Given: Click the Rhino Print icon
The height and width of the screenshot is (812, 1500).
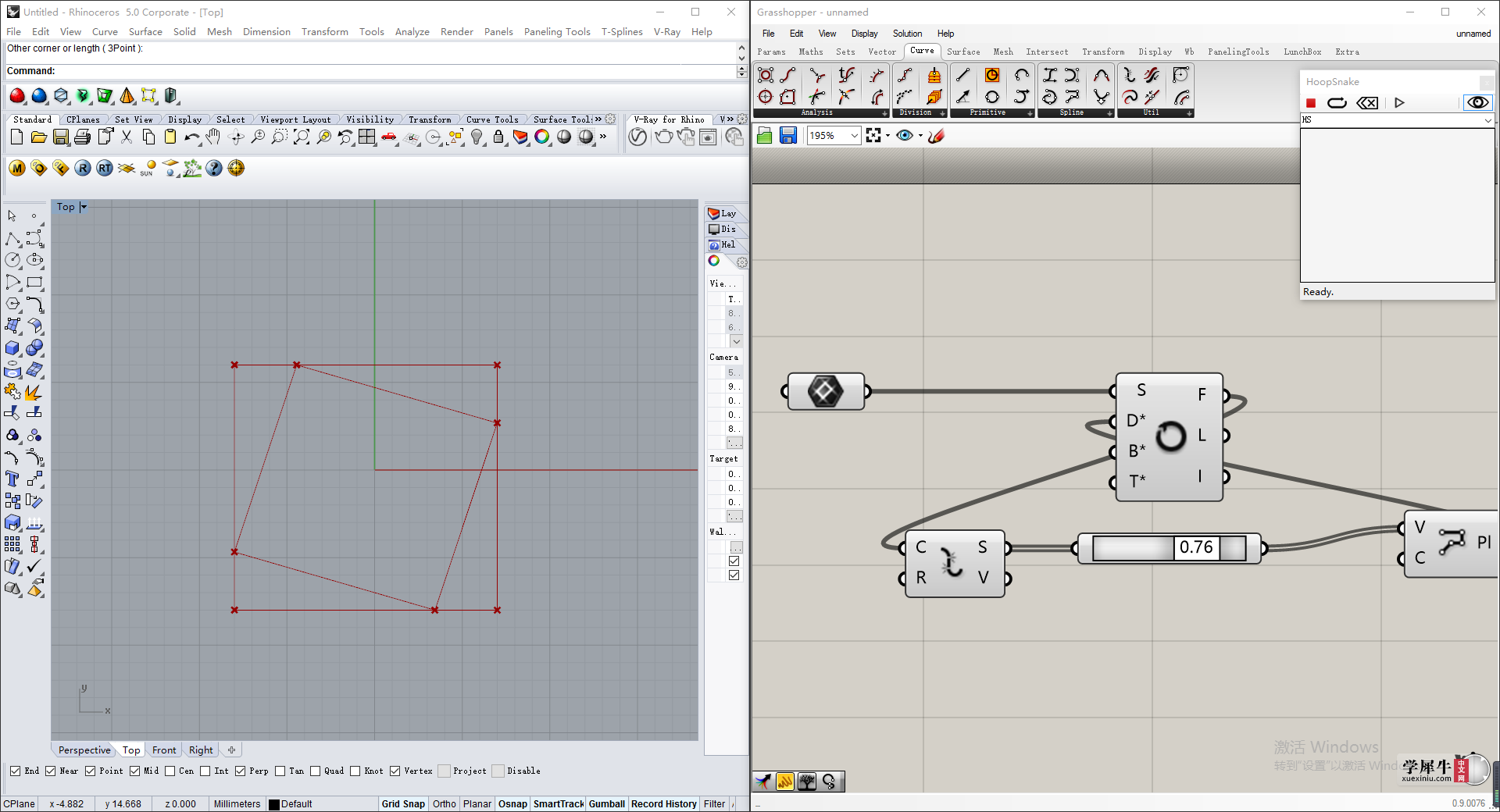Looking at the screenshot, I should (83, 137).
